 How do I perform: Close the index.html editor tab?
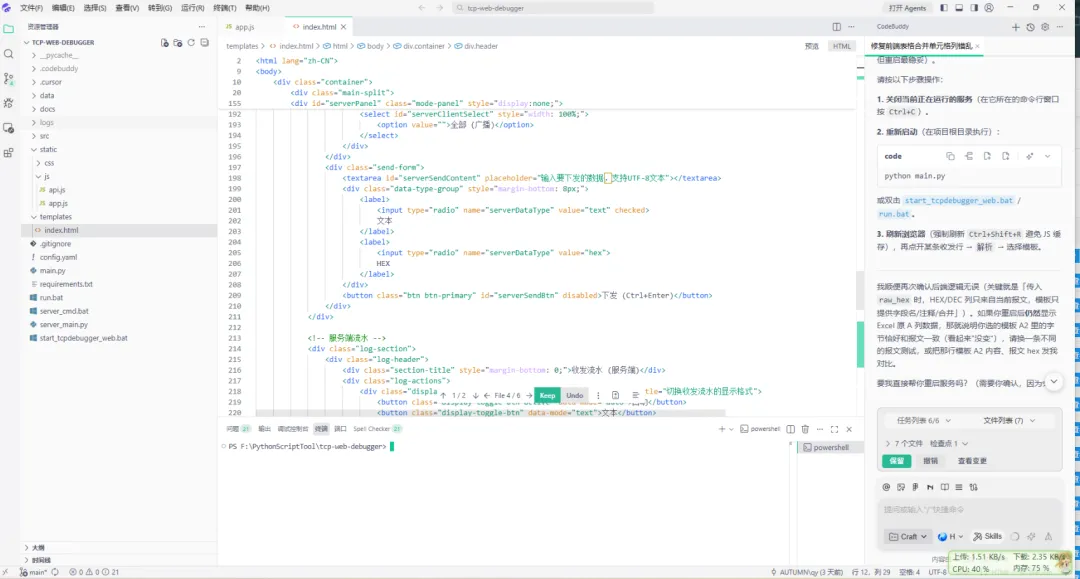point(343,27)
